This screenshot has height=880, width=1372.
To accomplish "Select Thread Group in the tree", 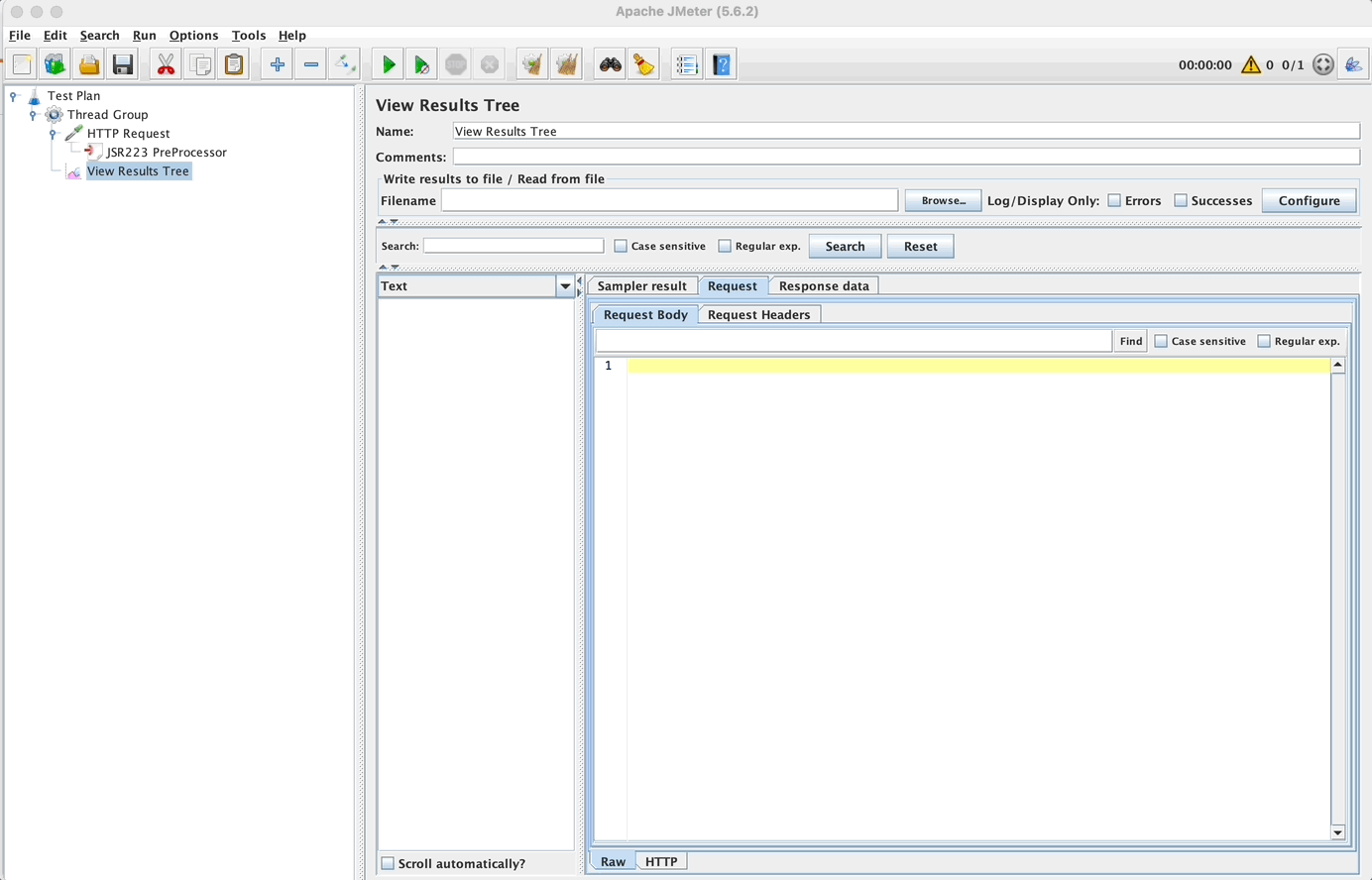I will coord(107,115).
